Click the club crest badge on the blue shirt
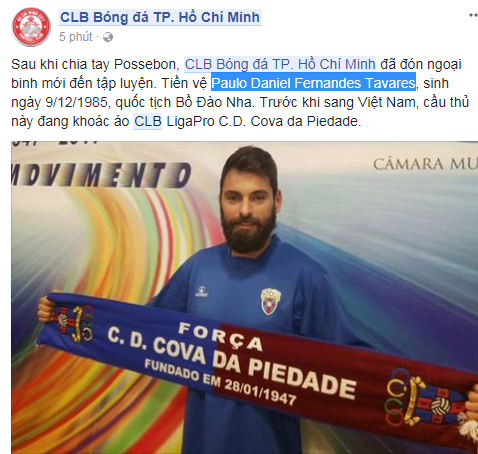 click(x=270, y=301)
